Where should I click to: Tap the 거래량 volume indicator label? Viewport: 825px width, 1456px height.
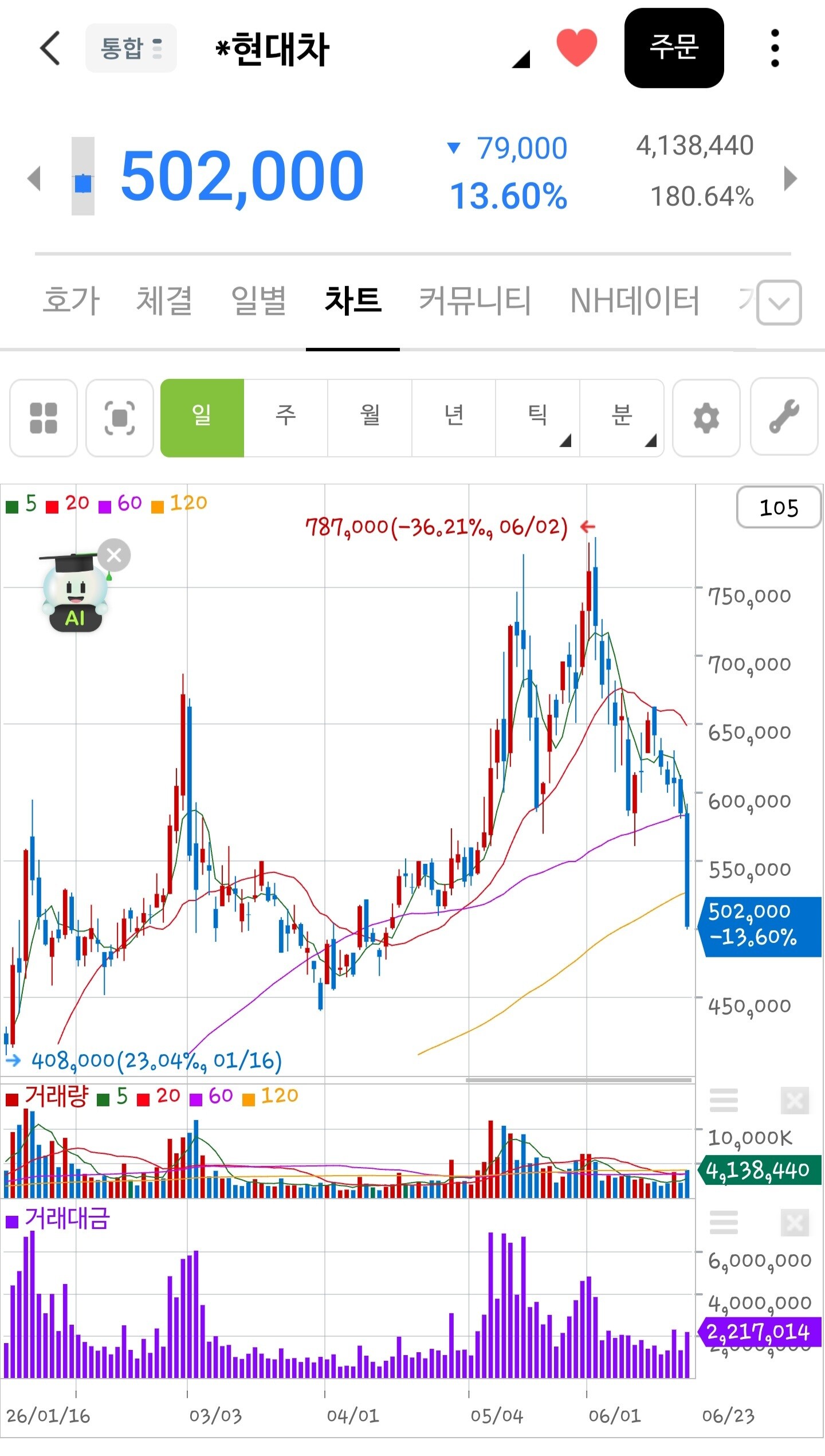click(x=48, y=1095)
